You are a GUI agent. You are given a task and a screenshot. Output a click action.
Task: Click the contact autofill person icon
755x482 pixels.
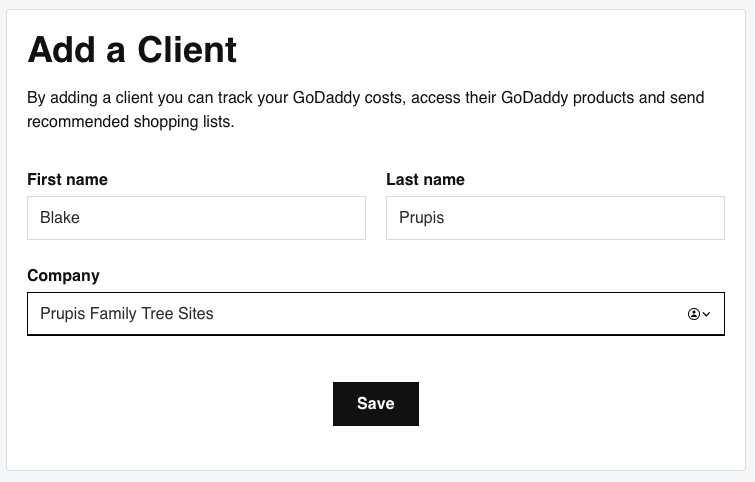point(694,314)
